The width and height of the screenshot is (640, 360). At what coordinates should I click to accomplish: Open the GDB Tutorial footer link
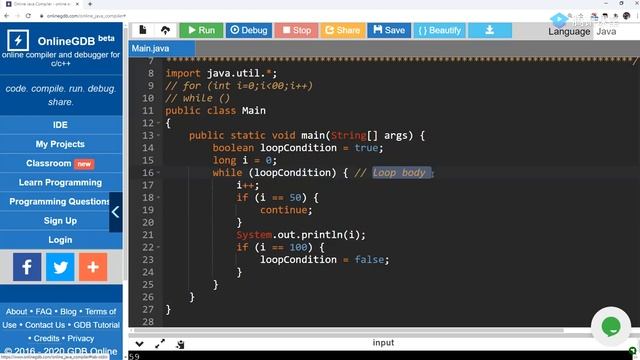click(97, 325)
